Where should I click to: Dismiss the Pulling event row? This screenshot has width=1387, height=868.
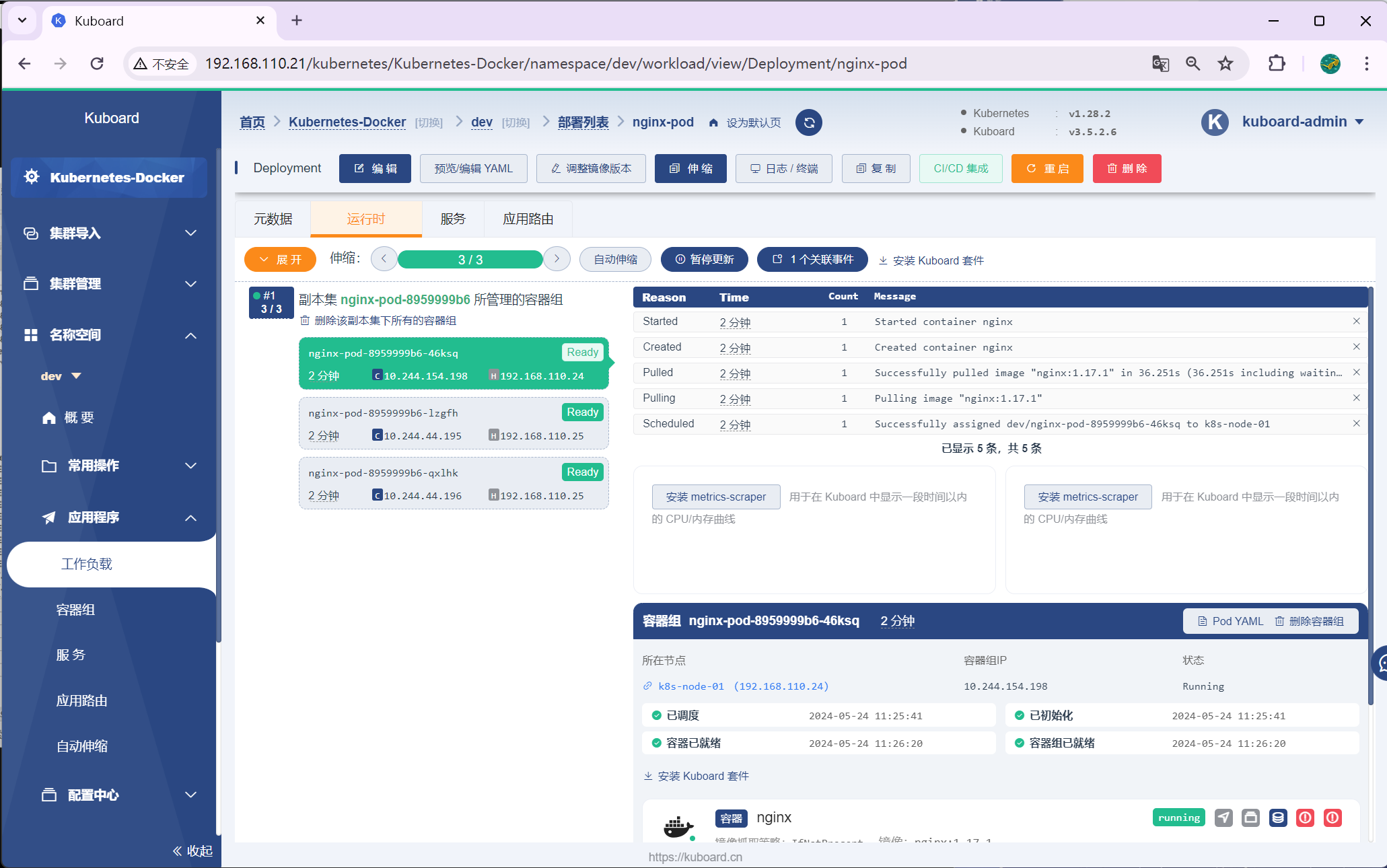click(x=1356, y=398)
